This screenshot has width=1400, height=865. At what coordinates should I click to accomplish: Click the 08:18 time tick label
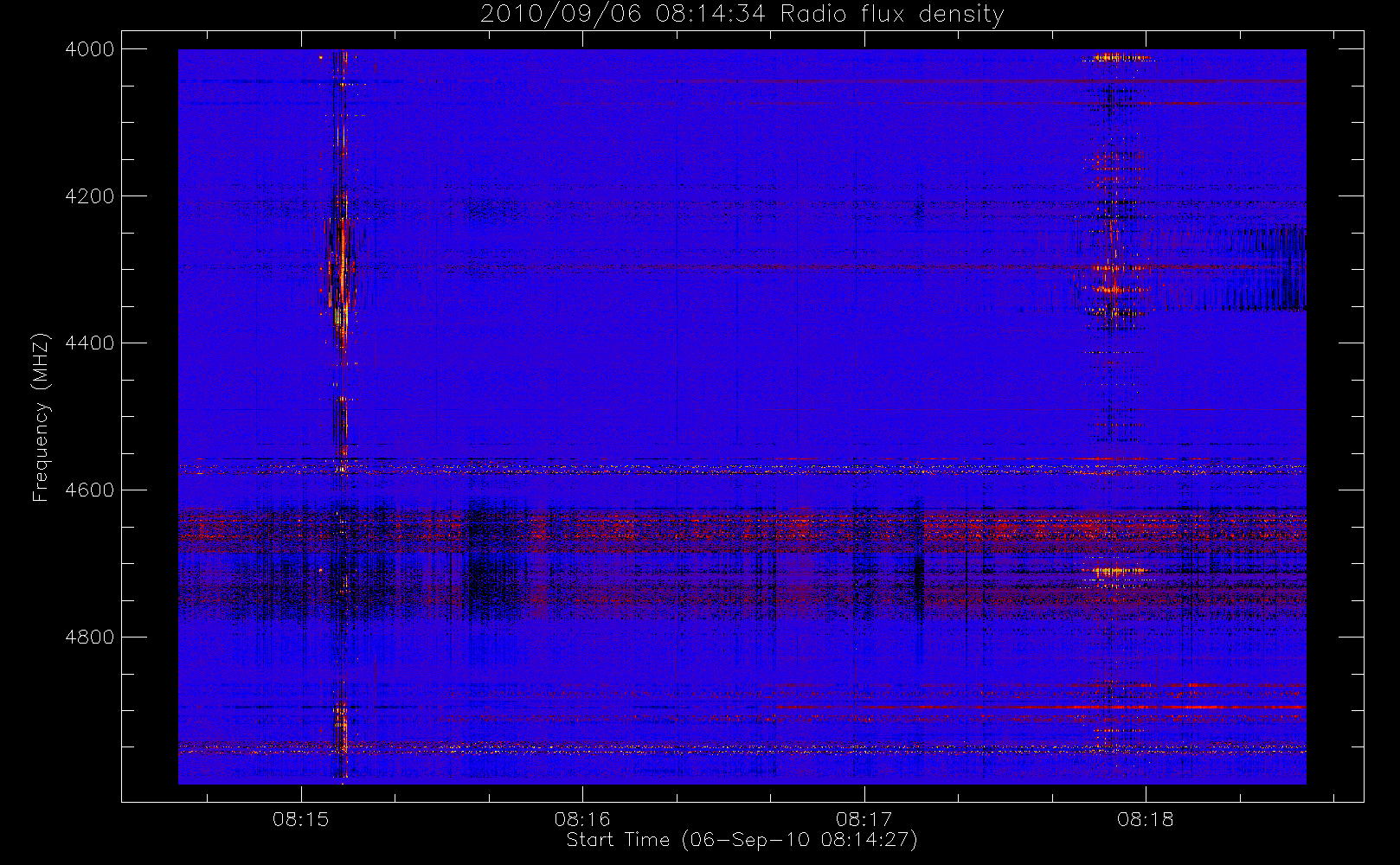(1146, 818)
